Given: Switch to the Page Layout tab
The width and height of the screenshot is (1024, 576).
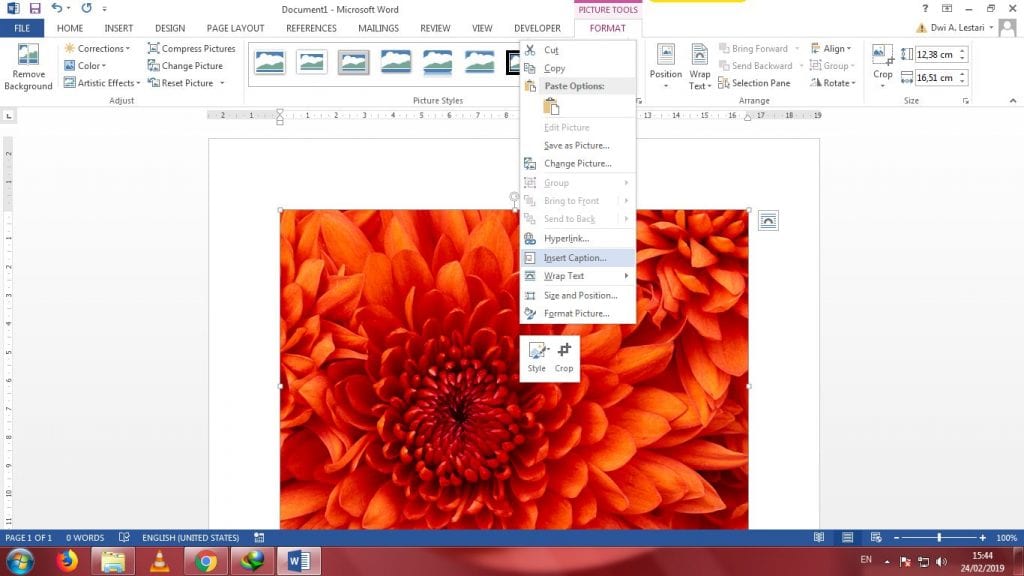Looking at the screenshot, I should point(235,28).
